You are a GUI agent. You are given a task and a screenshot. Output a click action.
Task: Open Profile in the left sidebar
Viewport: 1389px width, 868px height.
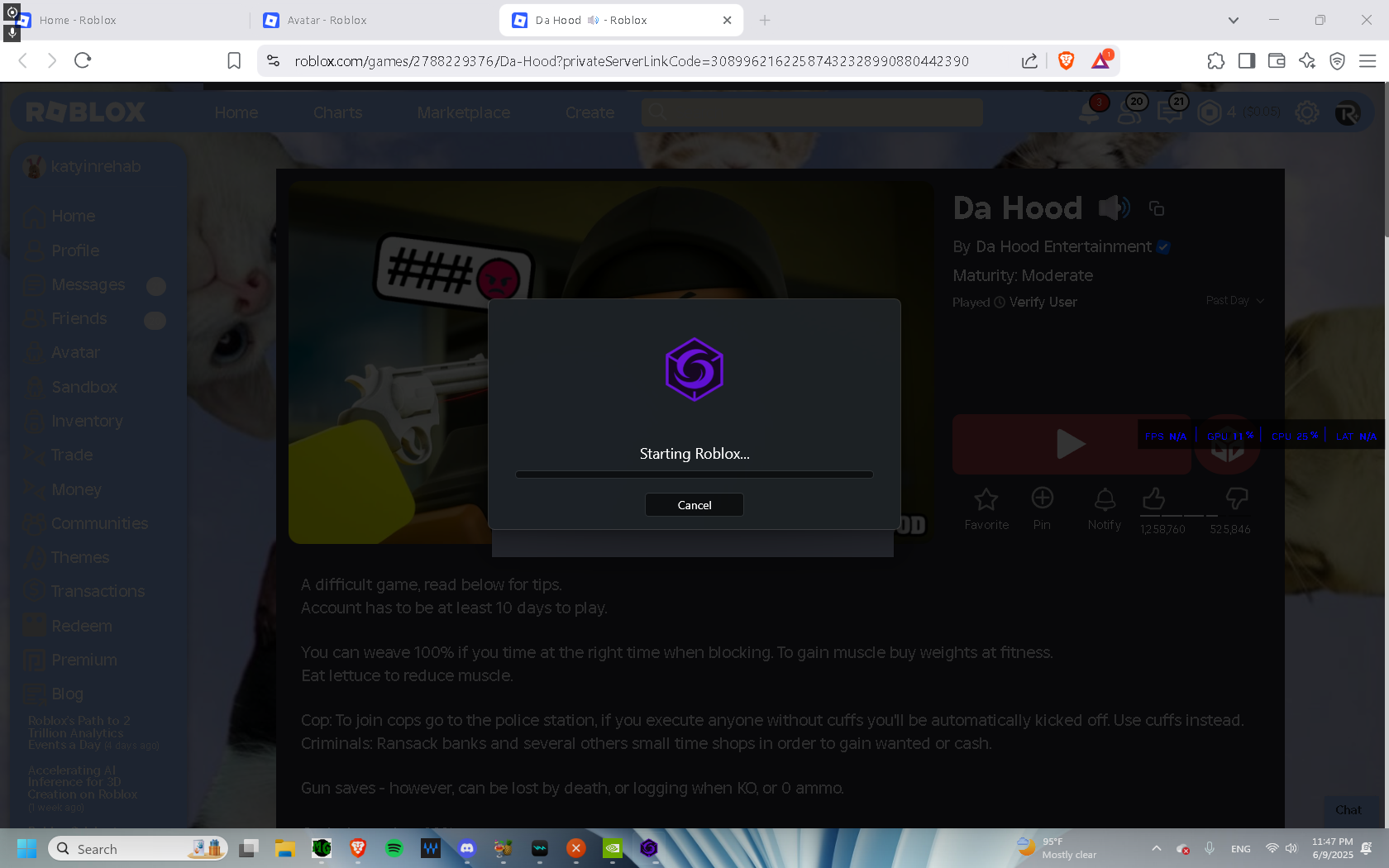pos(61,250)
